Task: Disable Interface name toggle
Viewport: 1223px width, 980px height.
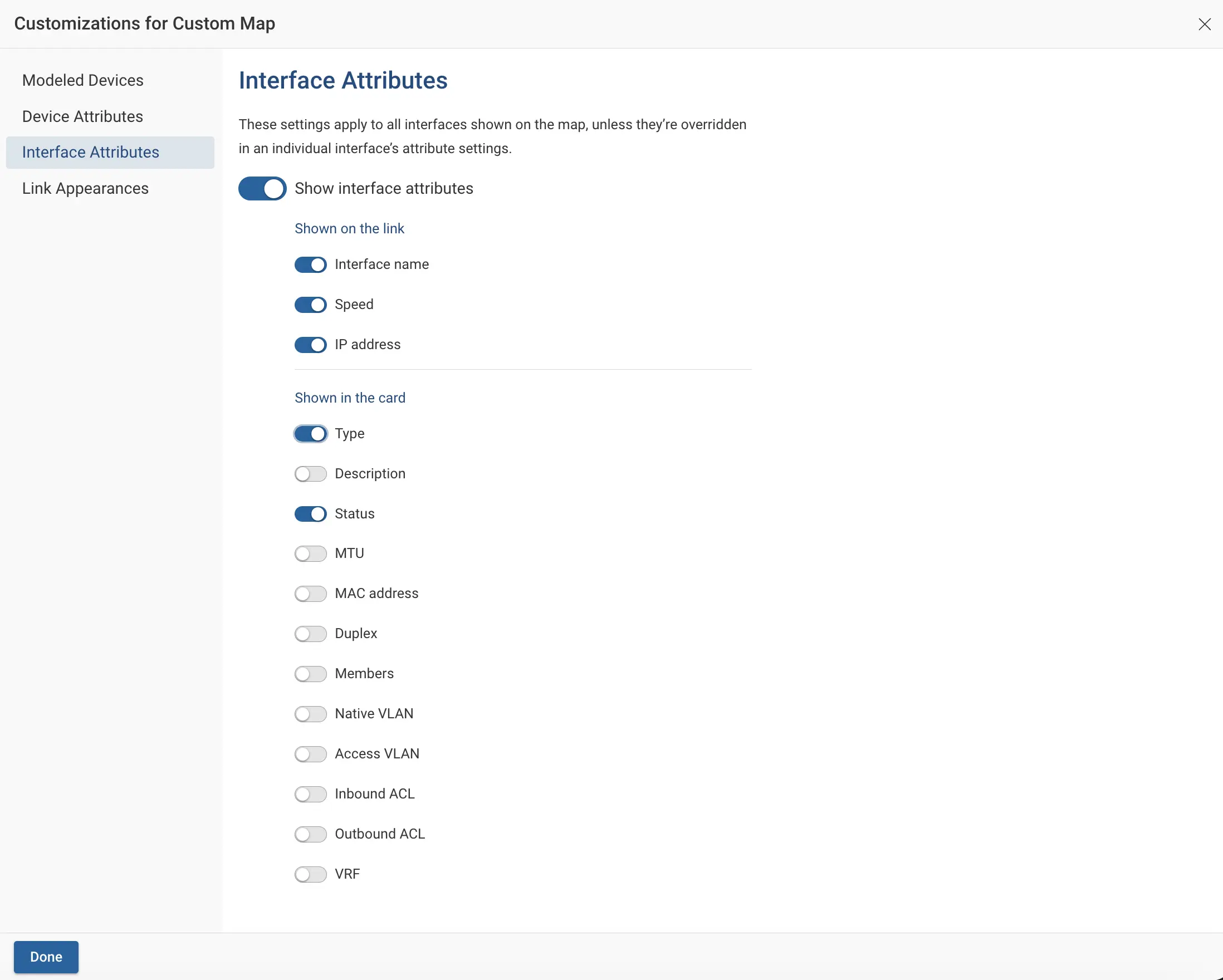Action: click(x=310, y=265)
